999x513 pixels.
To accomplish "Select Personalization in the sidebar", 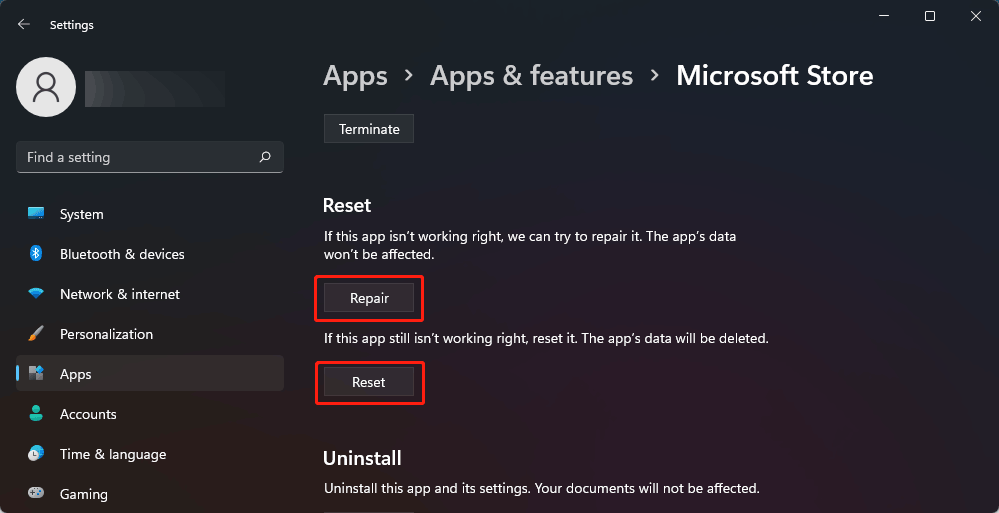I will coord(106,334).
